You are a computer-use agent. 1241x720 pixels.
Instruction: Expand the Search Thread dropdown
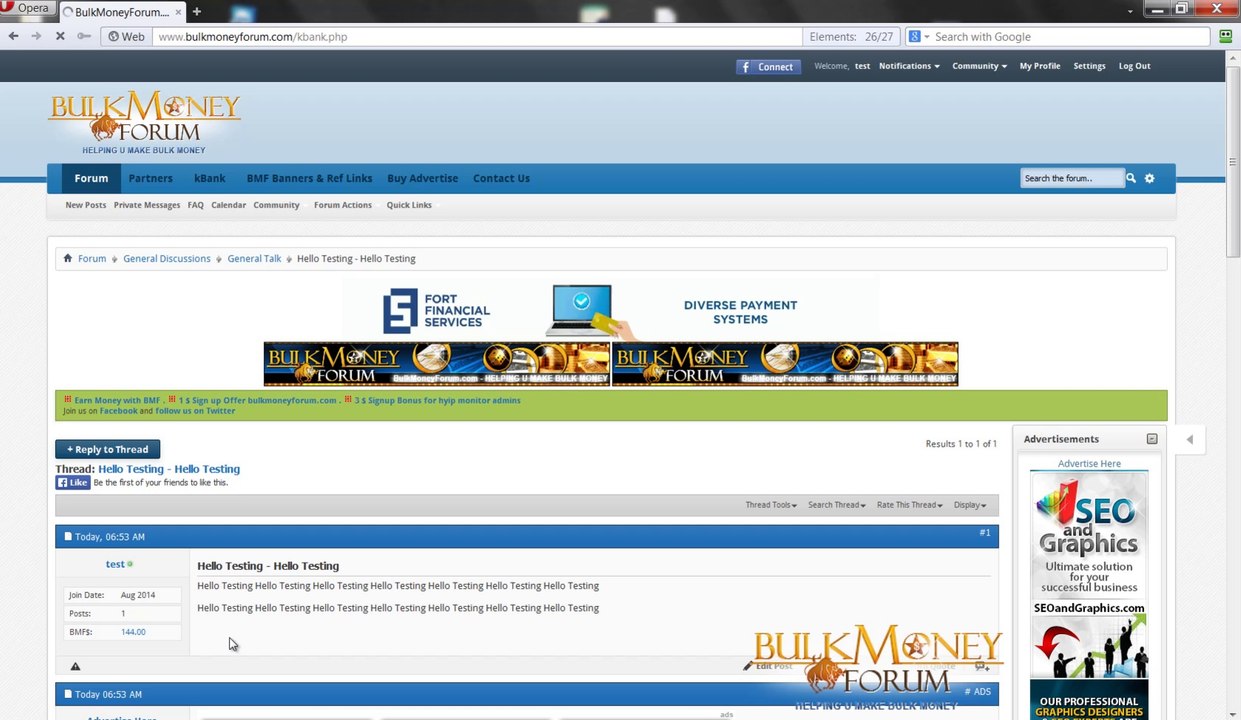837,505
